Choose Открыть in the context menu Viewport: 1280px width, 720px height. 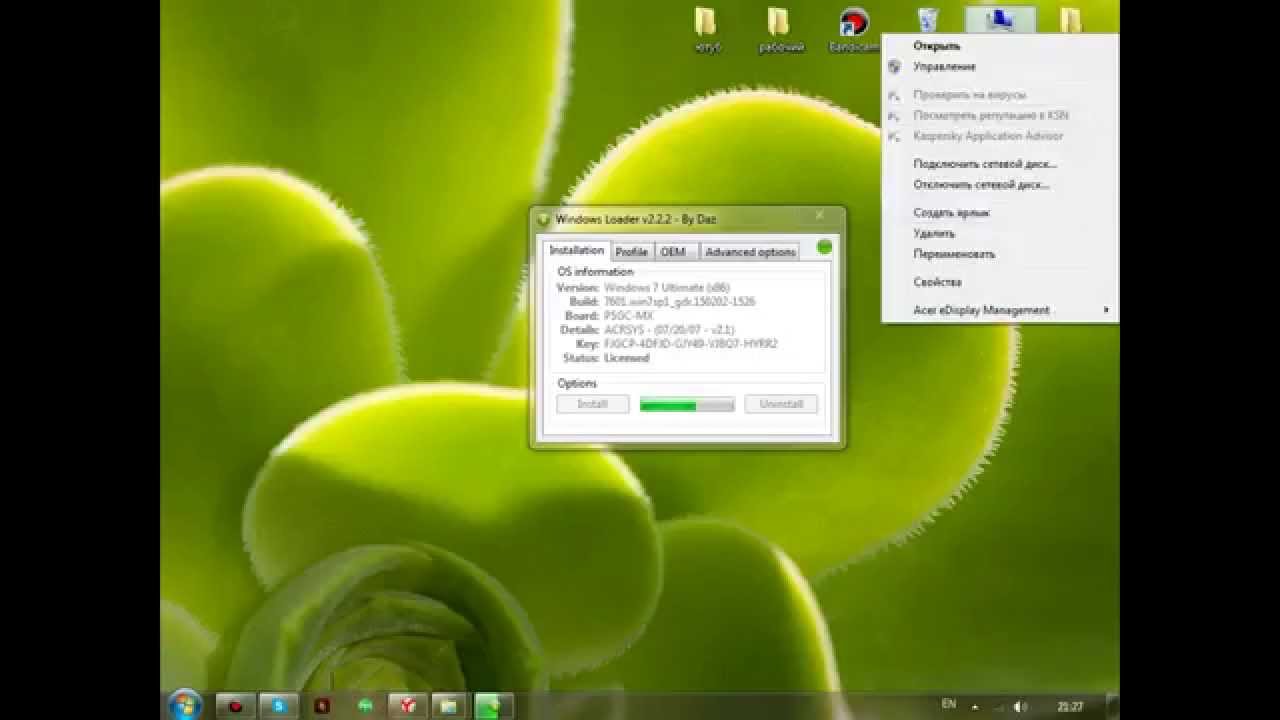pyautogui.click(x=936, y=46)
